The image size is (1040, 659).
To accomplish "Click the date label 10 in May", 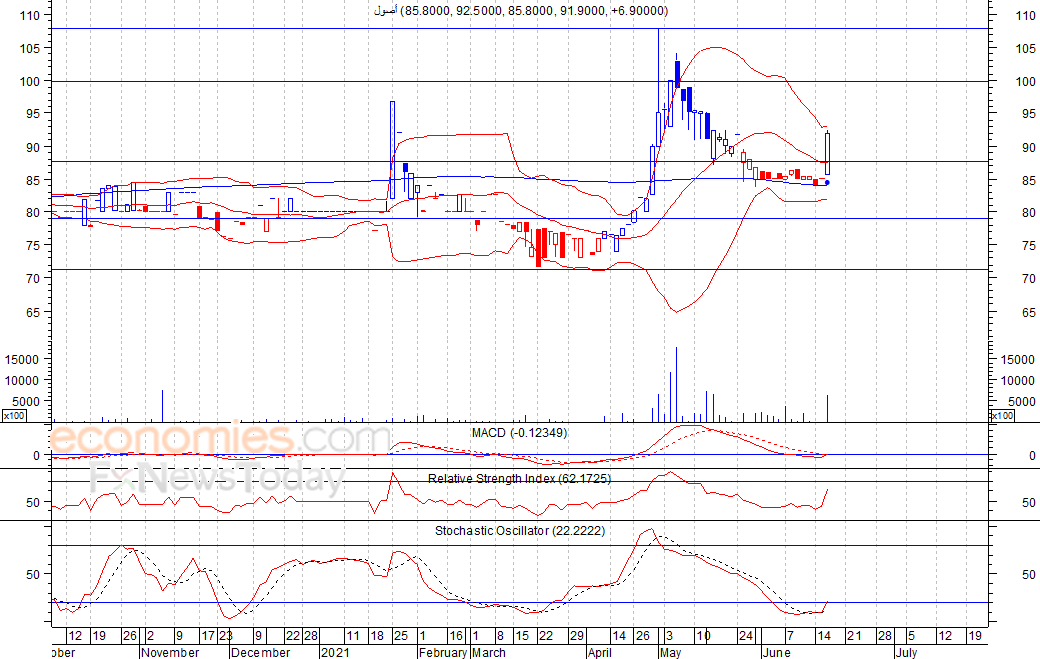I will pos(704,636).
